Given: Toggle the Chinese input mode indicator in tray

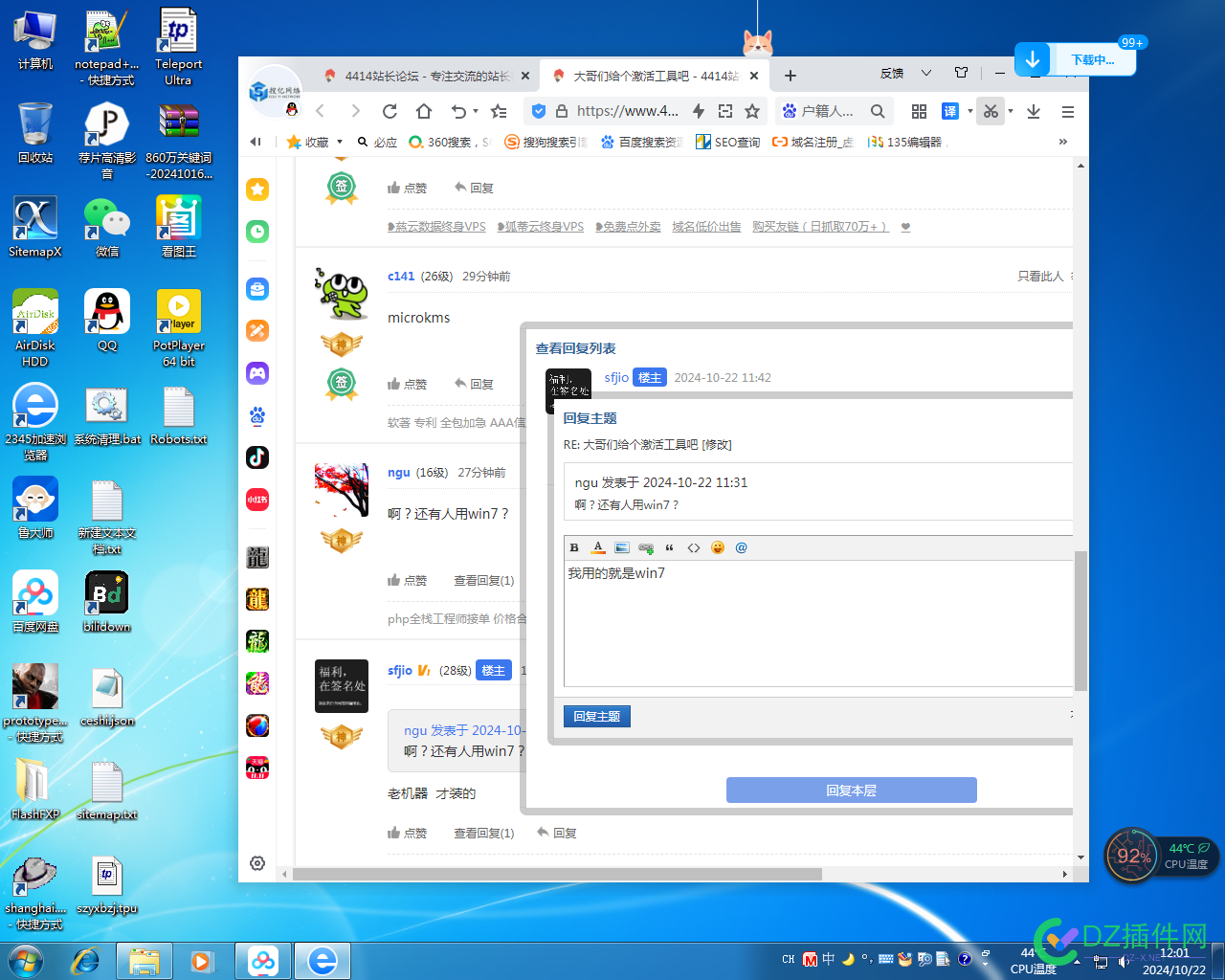Looking at the screenshot, I should pos(829,958).
